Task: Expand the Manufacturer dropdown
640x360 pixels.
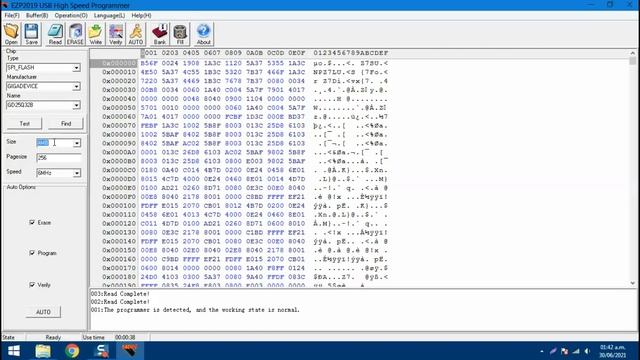Action: pyautogui.click(x=76, y=87)
